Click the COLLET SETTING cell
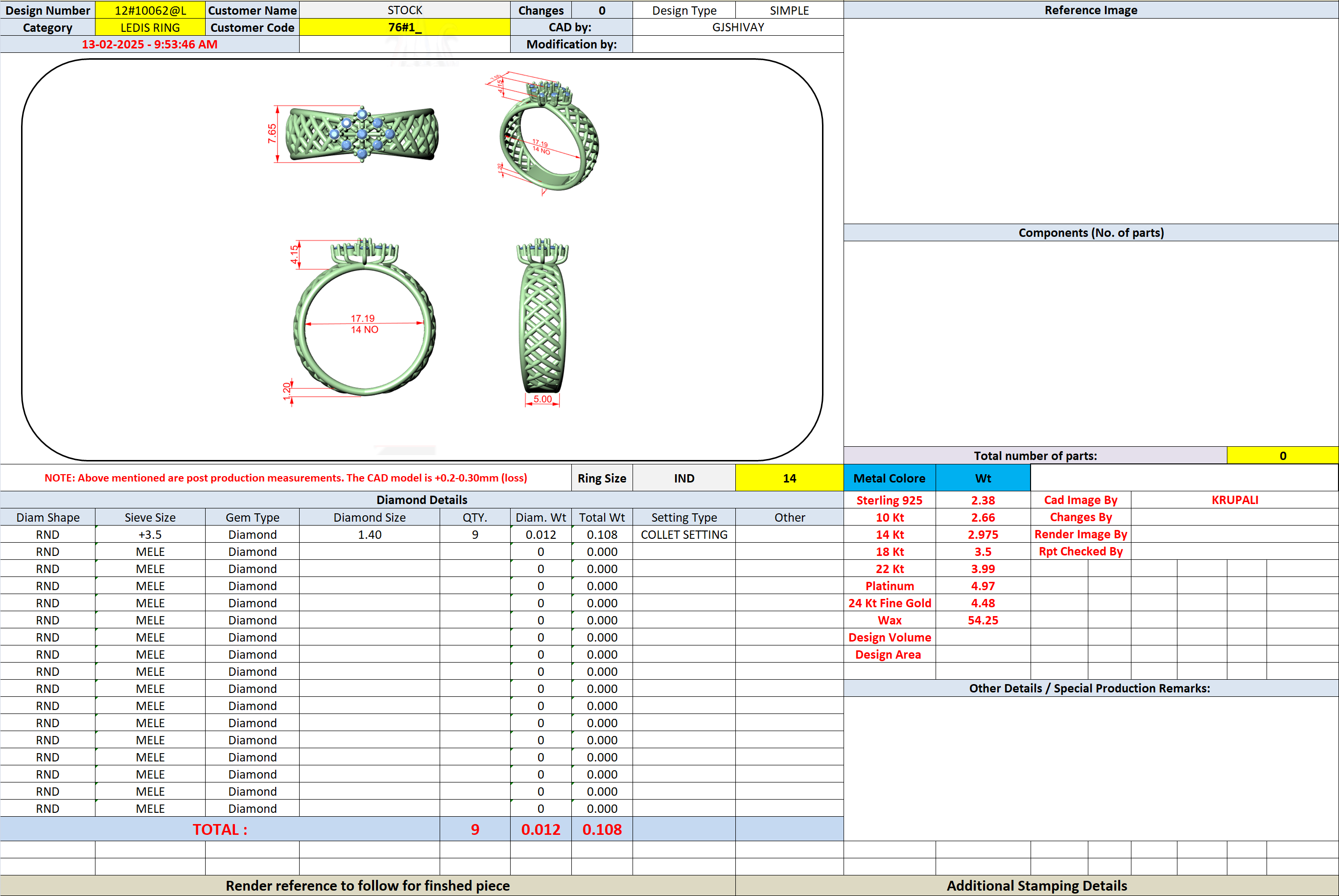Viewport: 1339px width, 896px height. (x=684, y=534)
